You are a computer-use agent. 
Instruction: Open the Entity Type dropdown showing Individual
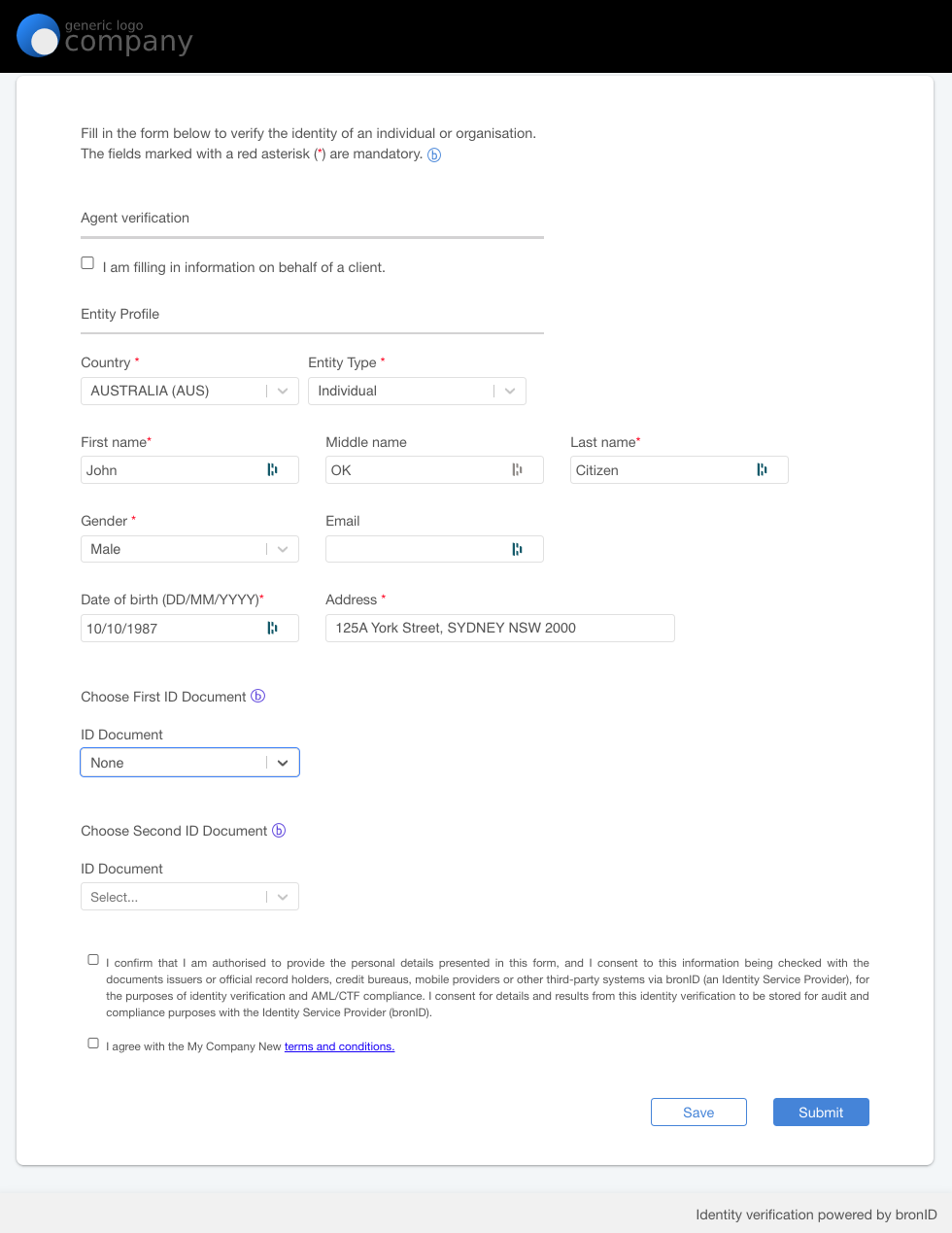(x=417, y=391)
